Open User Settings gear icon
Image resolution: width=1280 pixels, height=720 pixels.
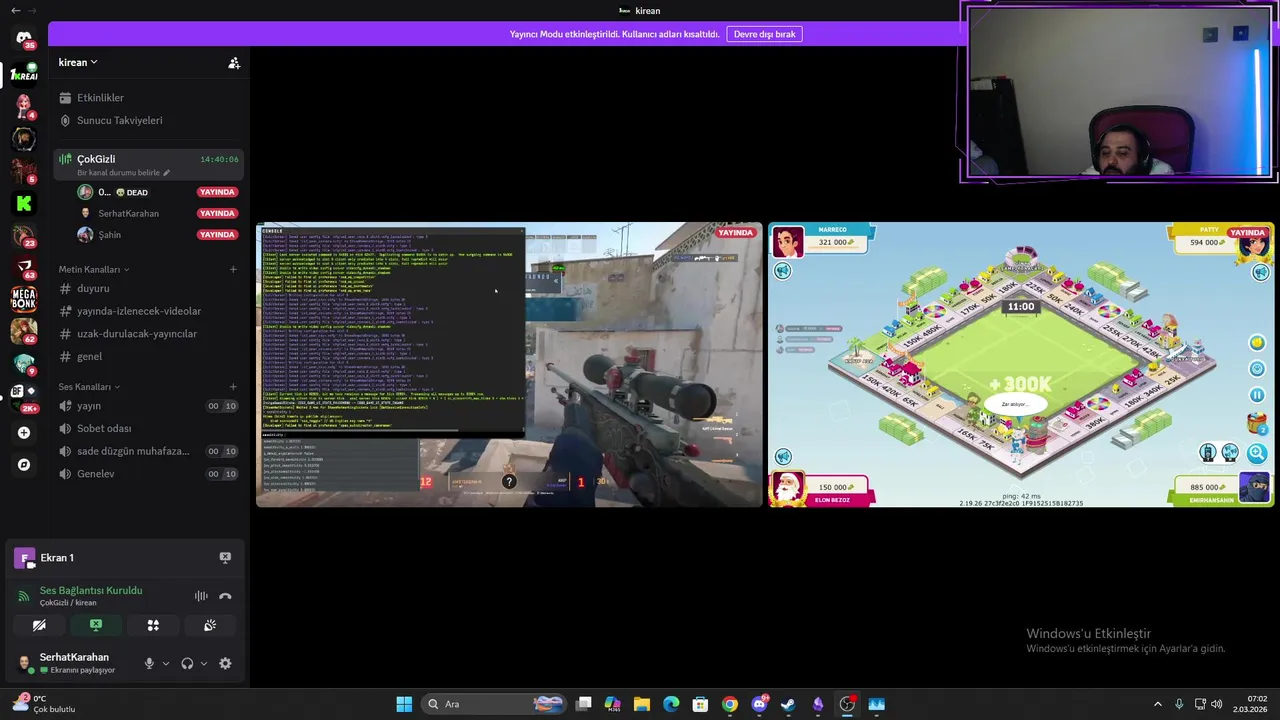click(225, 663)
